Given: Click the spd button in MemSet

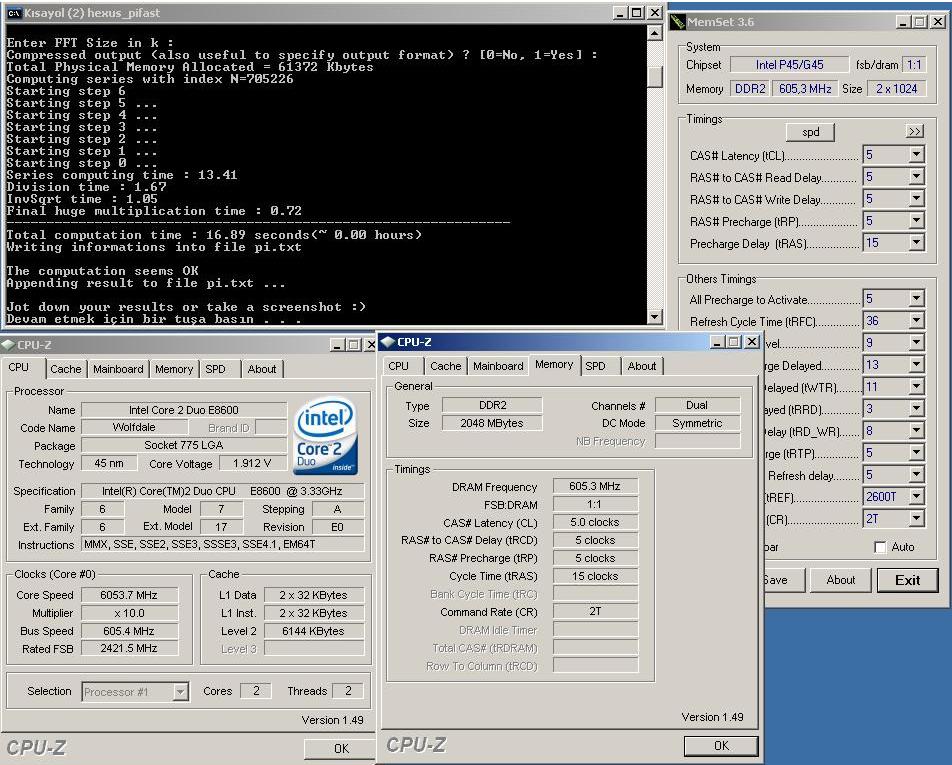Looking at the screenshot, I should coord(810,132).
